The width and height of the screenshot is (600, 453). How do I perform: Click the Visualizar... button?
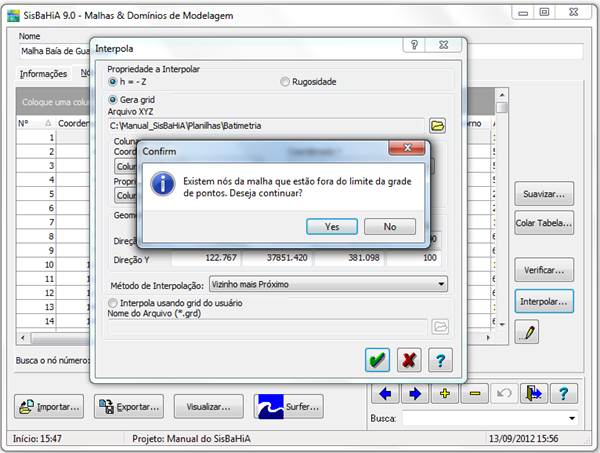[209, 407]
